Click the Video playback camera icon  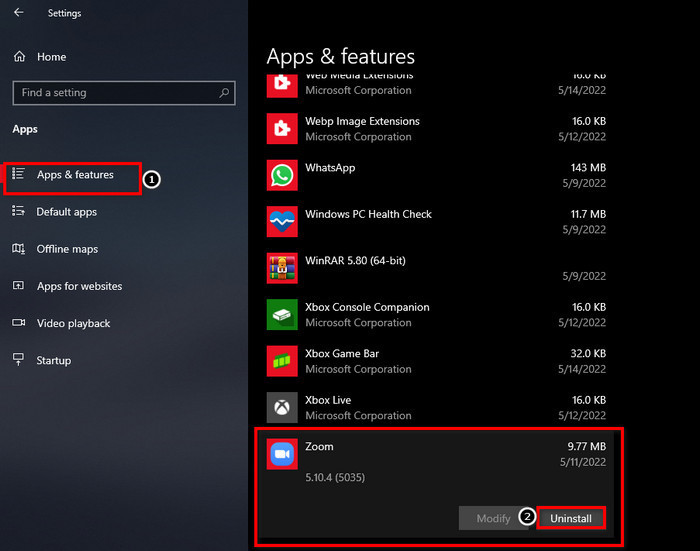(18, 322)
